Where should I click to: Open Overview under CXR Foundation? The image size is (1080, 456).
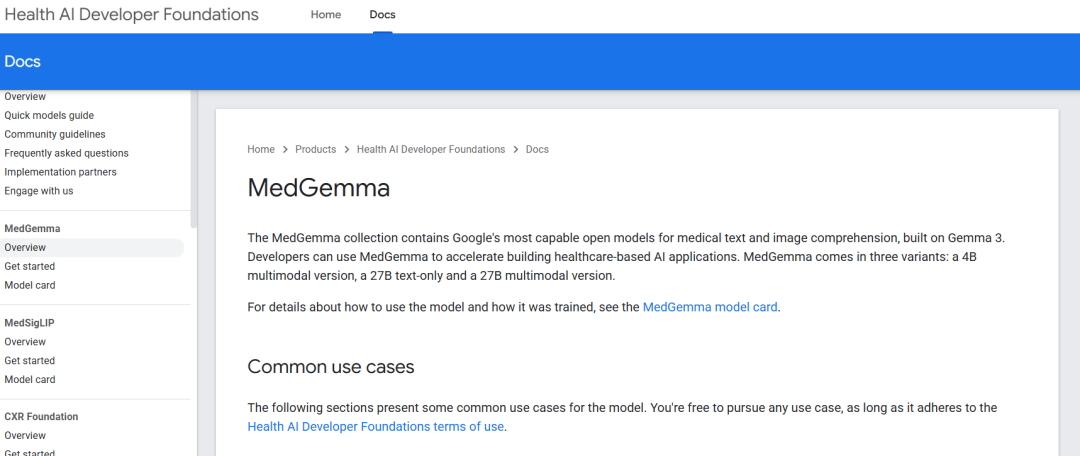pyautogui.click(x=25, y=436)
